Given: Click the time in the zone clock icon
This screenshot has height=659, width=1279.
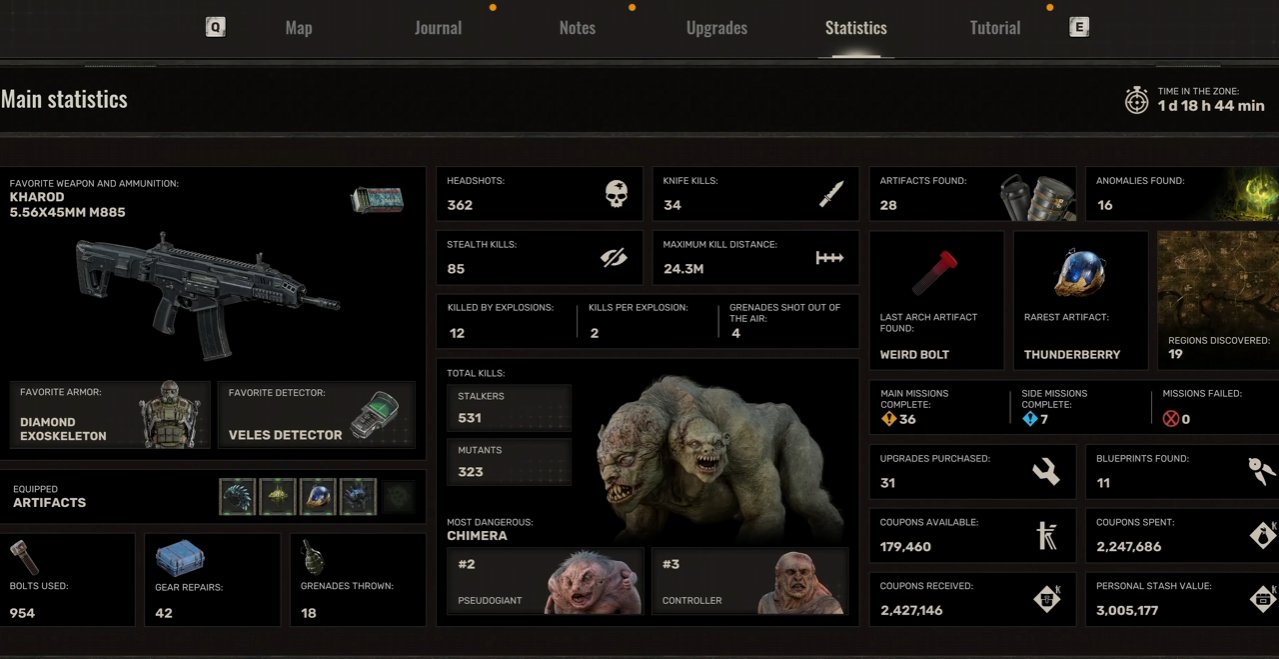Looking at the screenshot, I should 1137,99.
